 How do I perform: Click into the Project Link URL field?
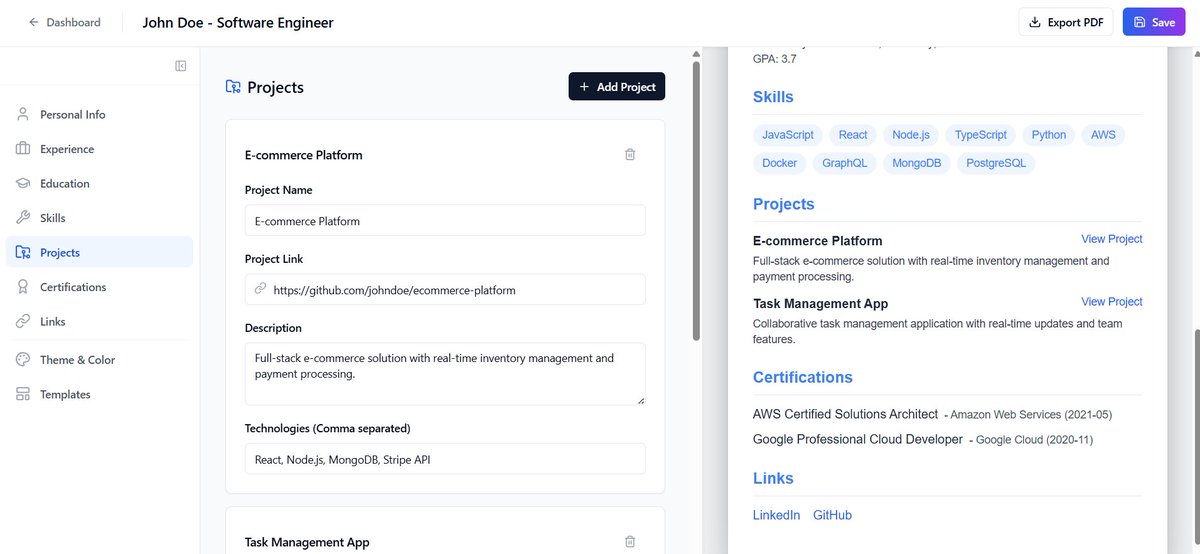[x=445, y=290]
